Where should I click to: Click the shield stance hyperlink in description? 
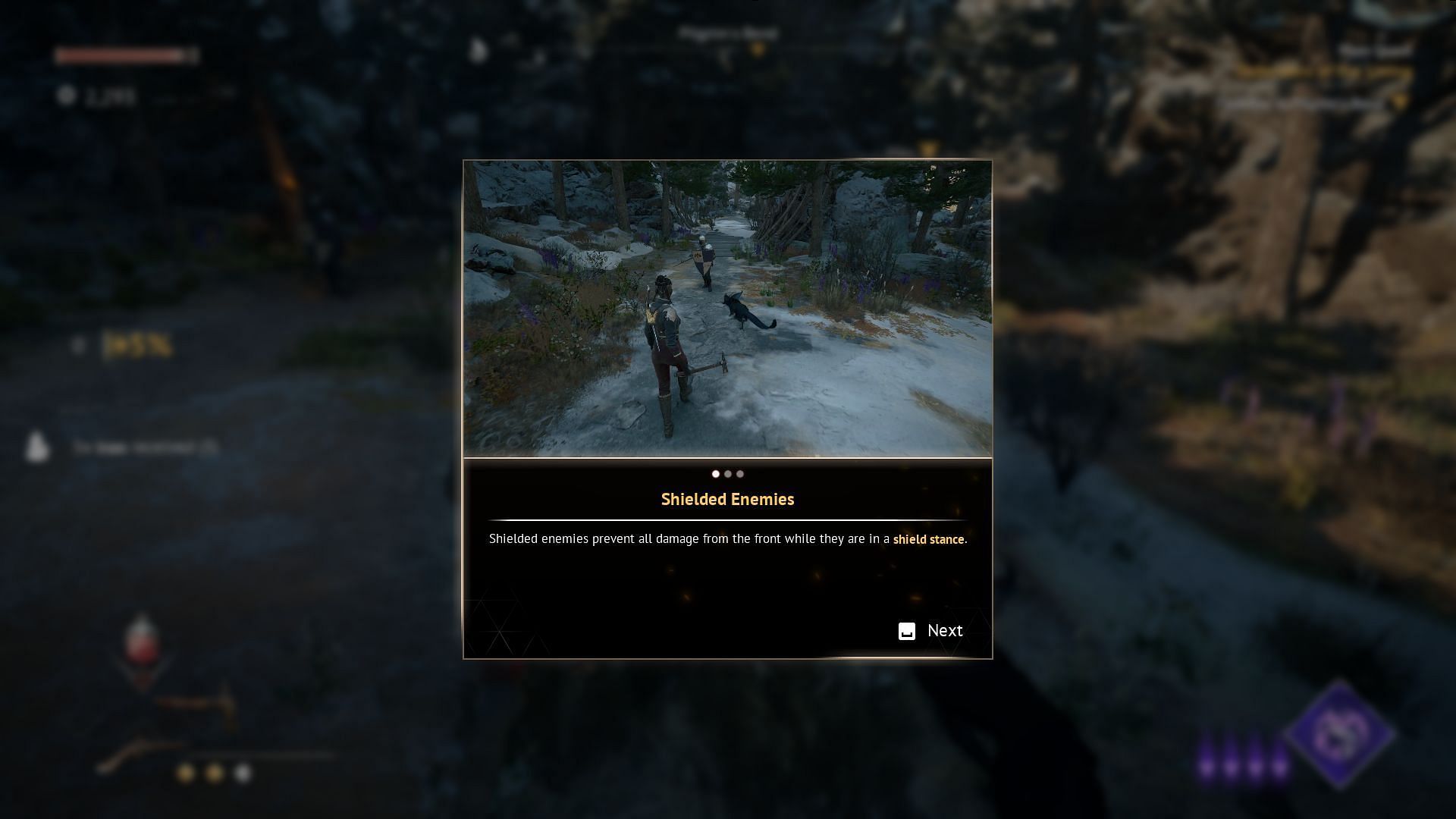pos(928,539)
